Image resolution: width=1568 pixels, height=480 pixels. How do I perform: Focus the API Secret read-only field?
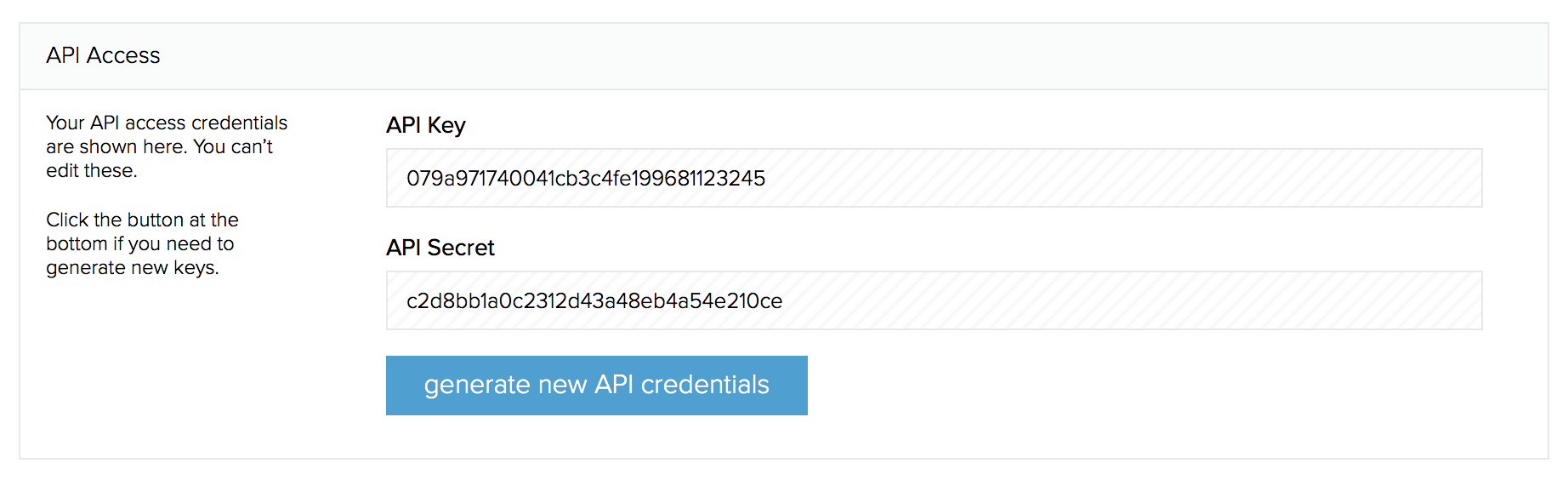pyautogui.click(x=934, y=300)
